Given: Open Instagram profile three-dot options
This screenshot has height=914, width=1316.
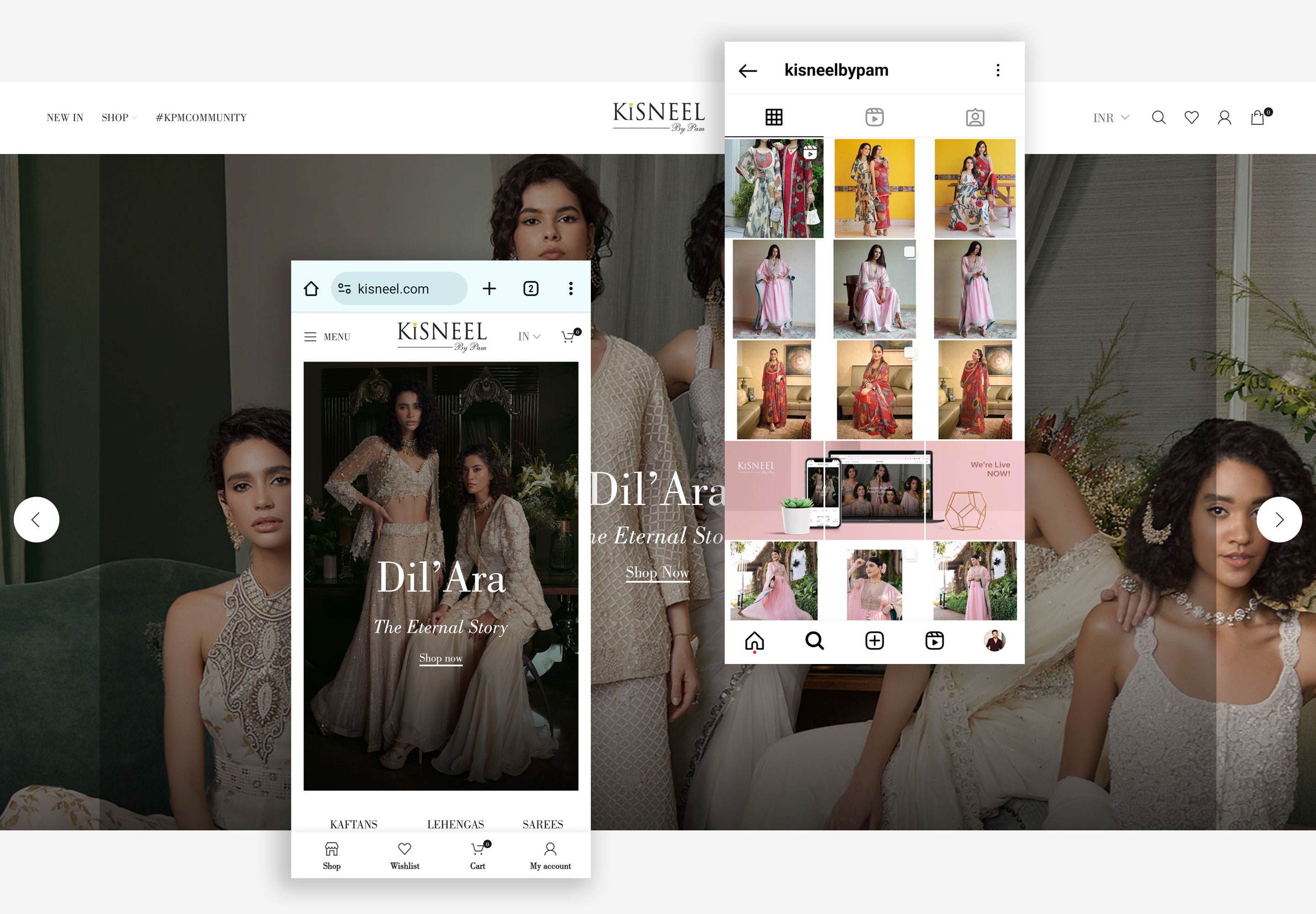Looking at the screenshot, I should point(998,70).
